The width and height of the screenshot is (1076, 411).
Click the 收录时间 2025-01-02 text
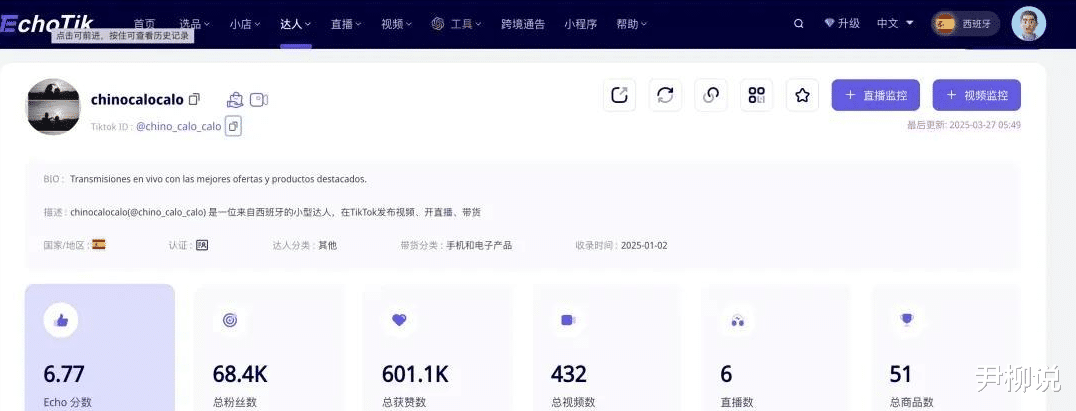(621, 245)
